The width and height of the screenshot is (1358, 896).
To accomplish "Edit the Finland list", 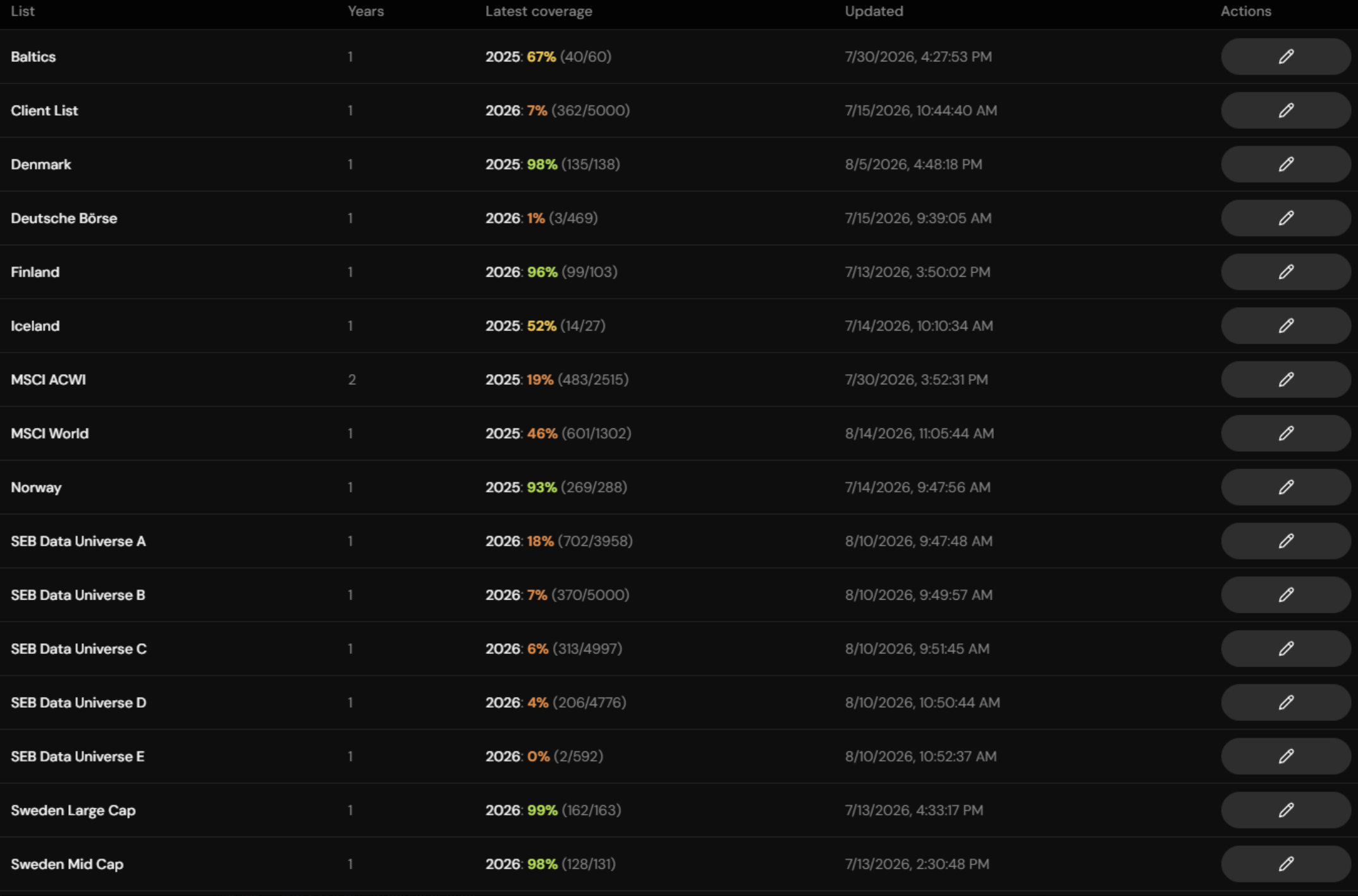I will [x=1286, y=272].
